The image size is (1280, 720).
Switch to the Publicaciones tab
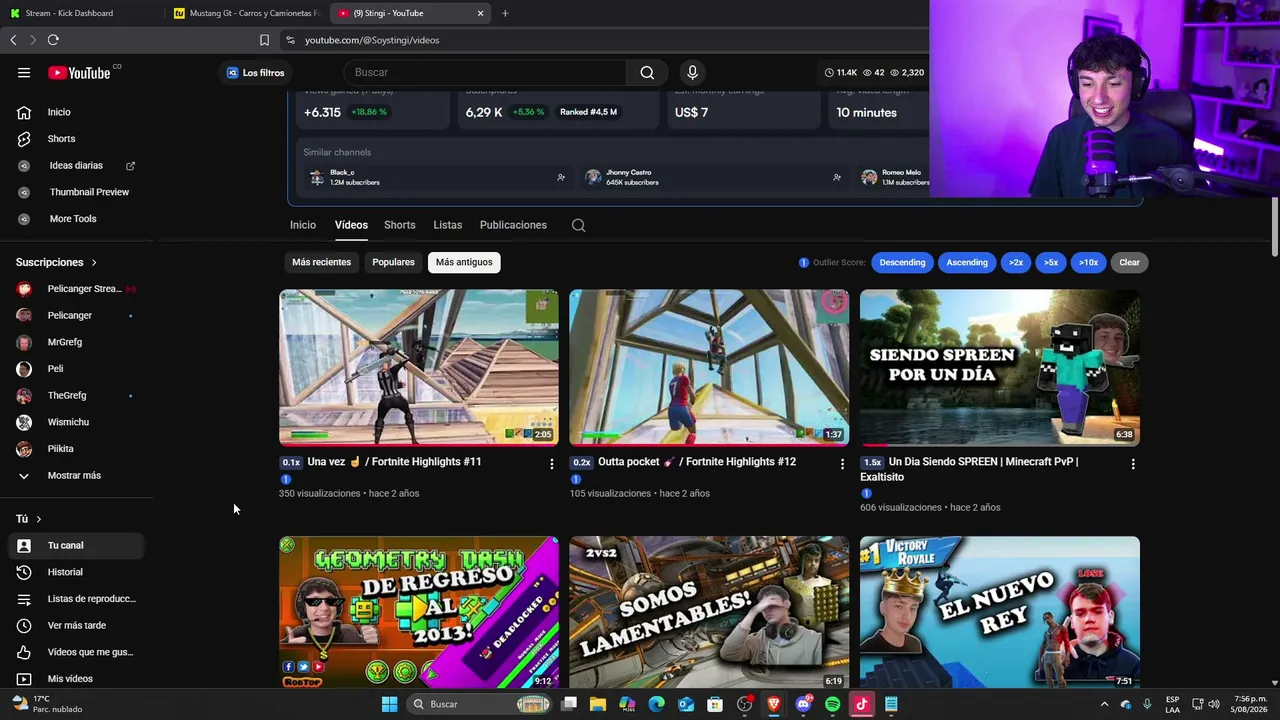click(x=513, y=225)
